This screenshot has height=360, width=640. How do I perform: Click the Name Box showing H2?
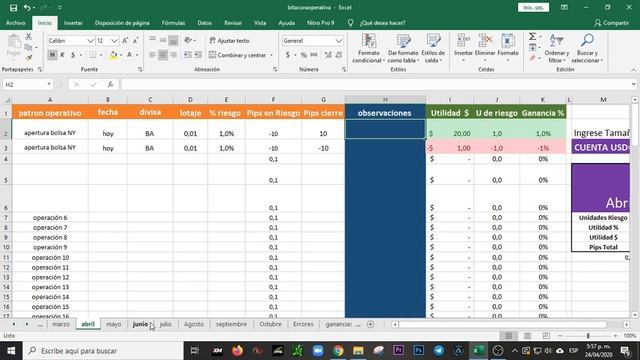pos(28,84)
